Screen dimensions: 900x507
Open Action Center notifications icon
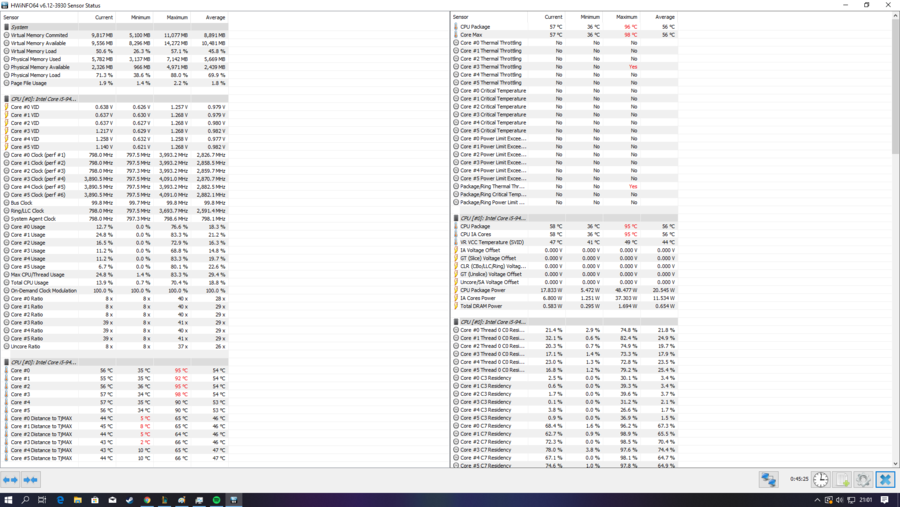[885, 500]
